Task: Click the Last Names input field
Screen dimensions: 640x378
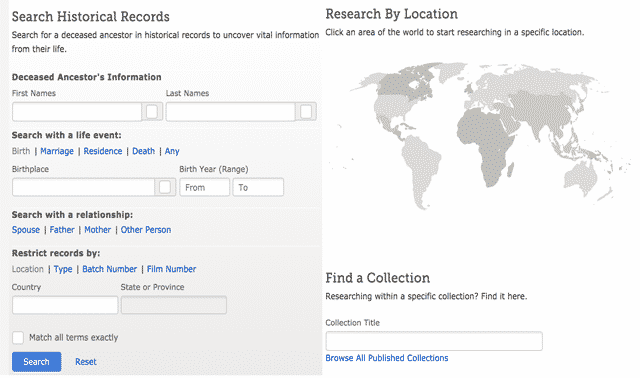Action: [x=231, y=111]
